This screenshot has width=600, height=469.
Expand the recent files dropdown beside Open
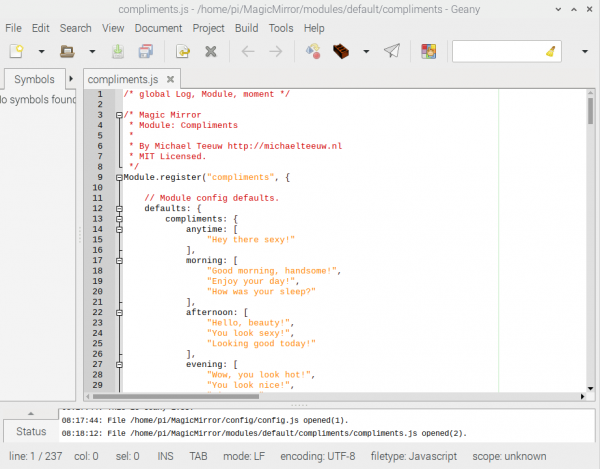coord(92,51)
